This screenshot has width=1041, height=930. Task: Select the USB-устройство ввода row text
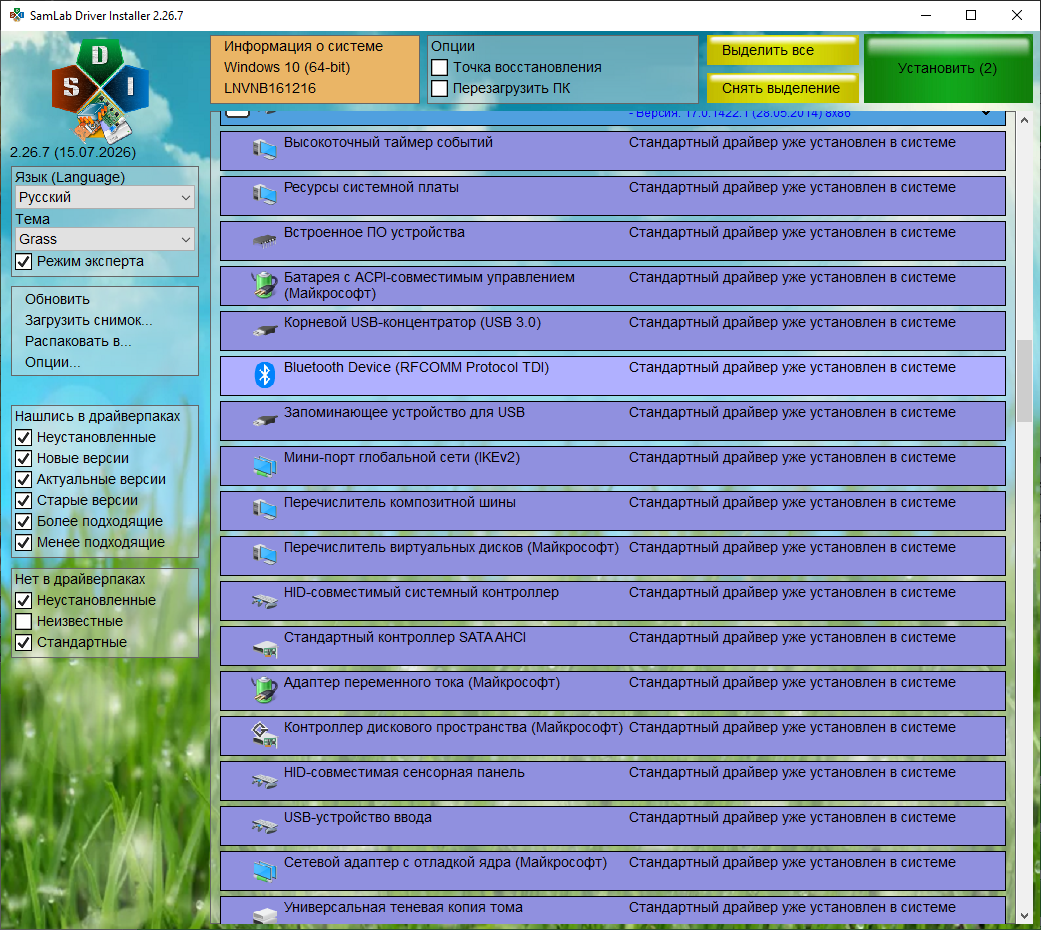[x=357, y=818]
